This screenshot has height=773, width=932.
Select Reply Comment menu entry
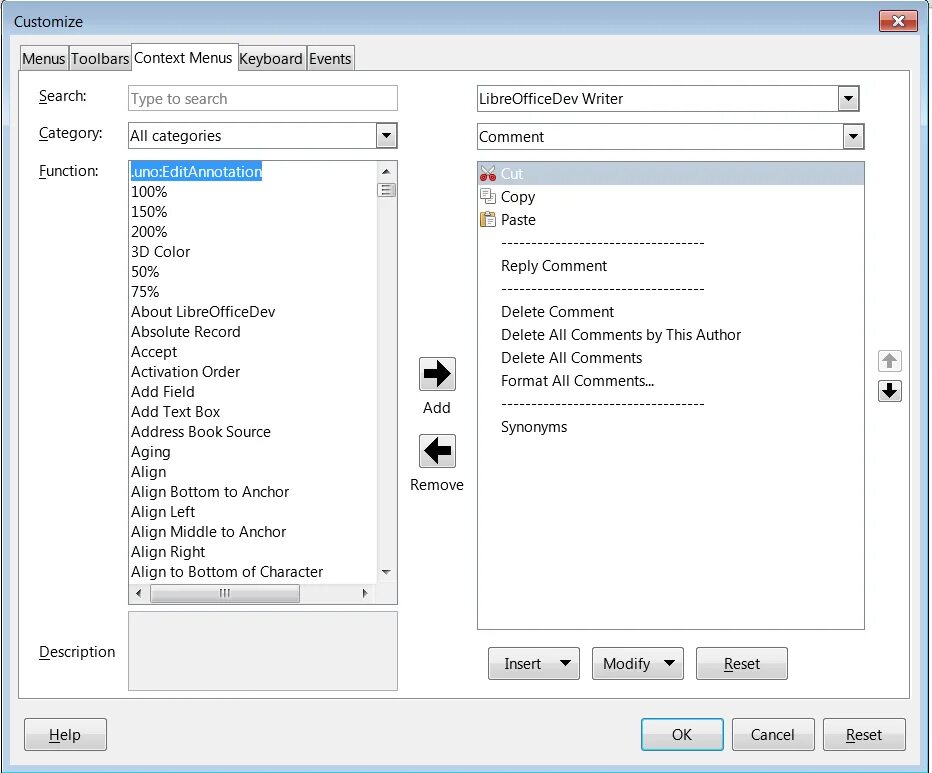pyautogui.click(x=670, y=266)
